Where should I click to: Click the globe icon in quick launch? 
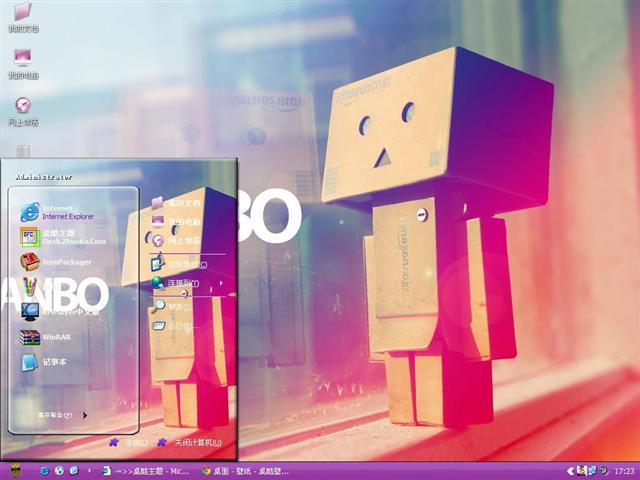tap(59, 471)
